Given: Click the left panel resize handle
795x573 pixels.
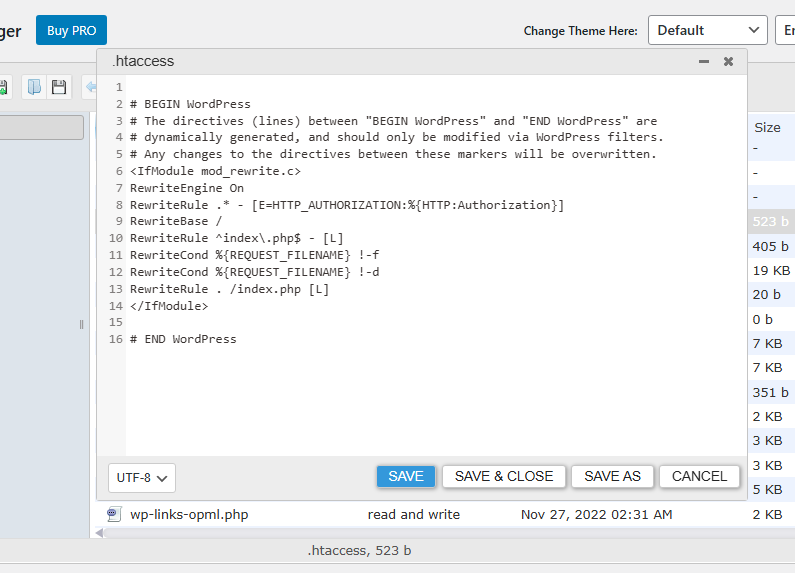Looking at the screenshot, I should pos(81,325).
